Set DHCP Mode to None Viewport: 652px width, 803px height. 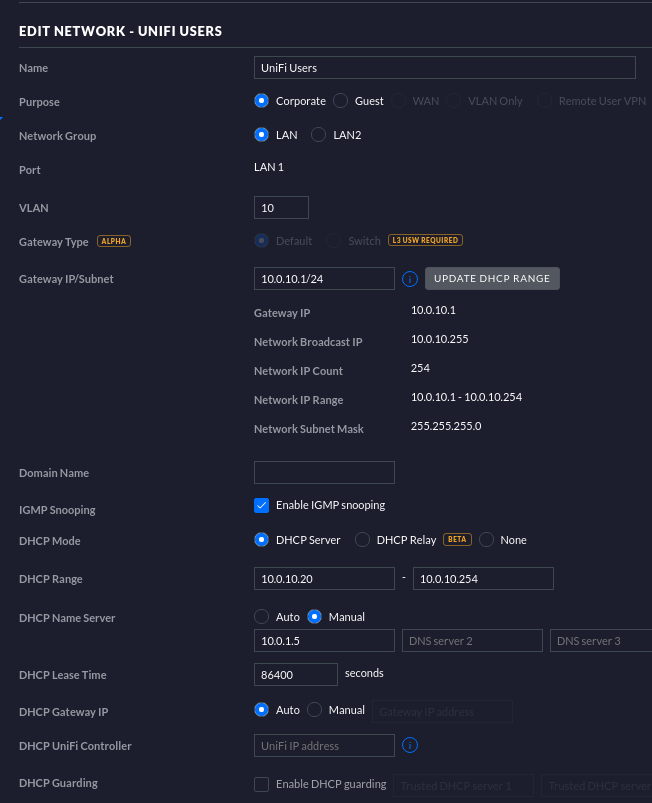pos(487,540)
